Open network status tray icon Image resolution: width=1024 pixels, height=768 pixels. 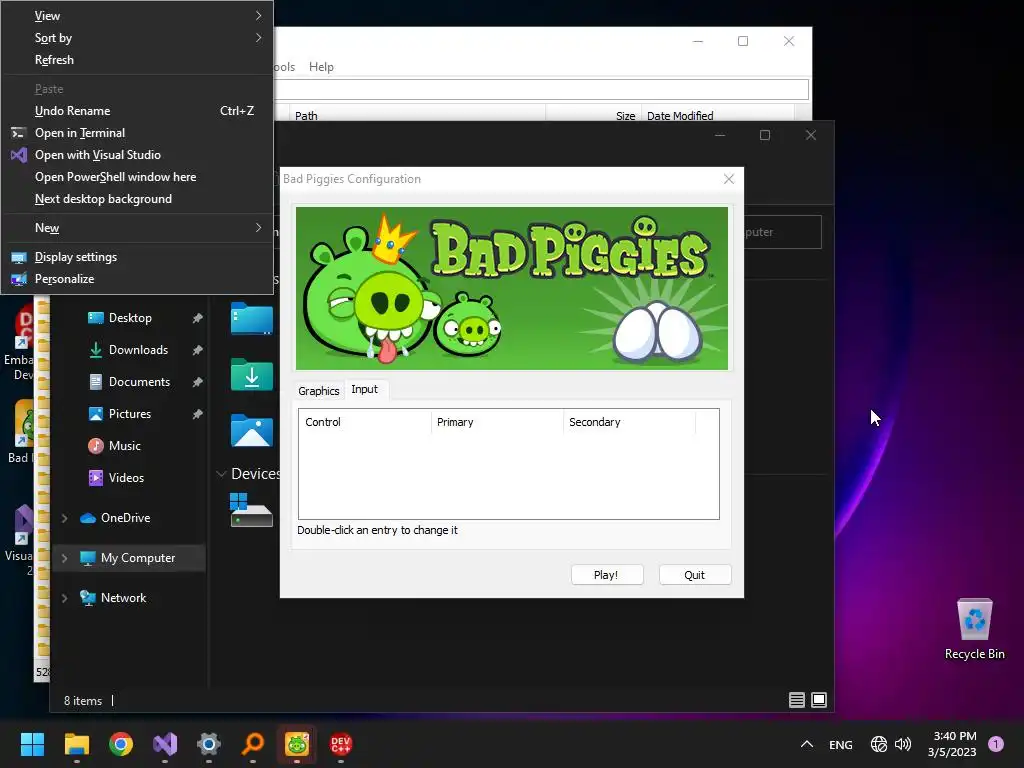point(878,744)
